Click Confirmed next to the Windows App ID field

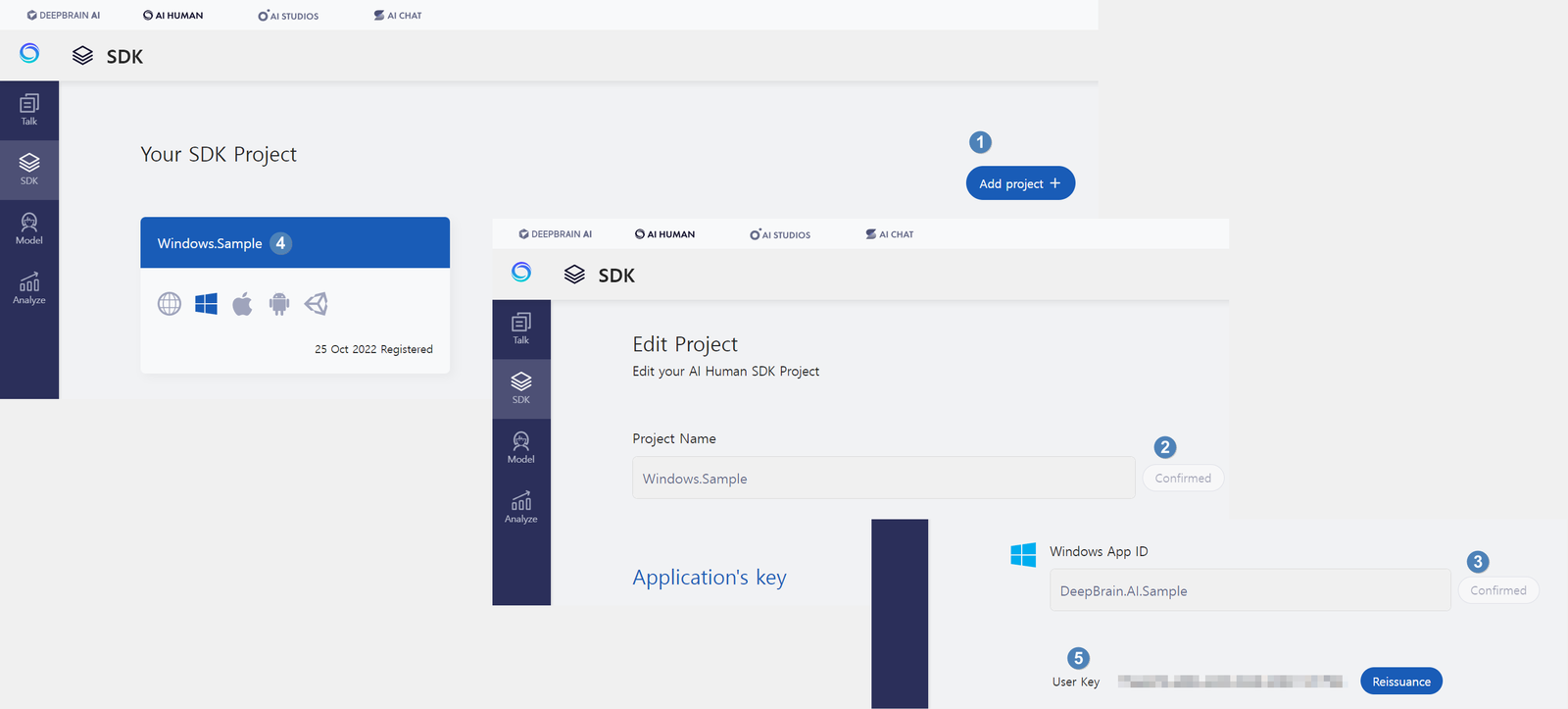[x=1497, y=590]
